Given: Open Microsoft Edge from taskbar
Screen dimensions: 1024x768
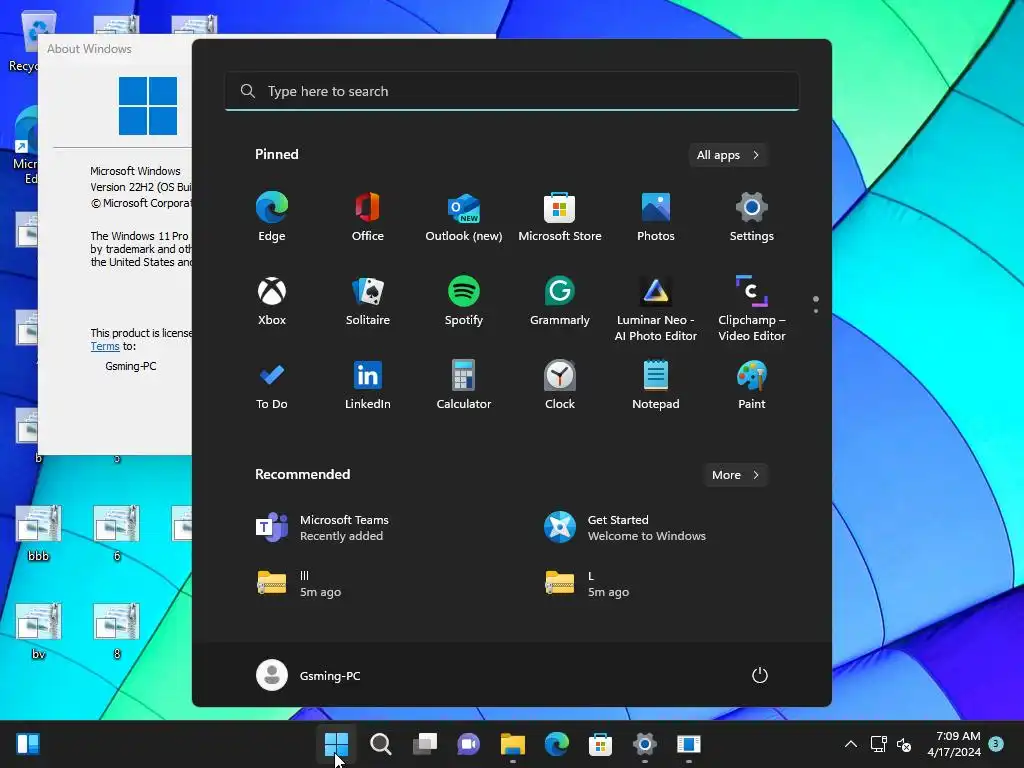Looking at the screenshot, I should pos(556,744).
